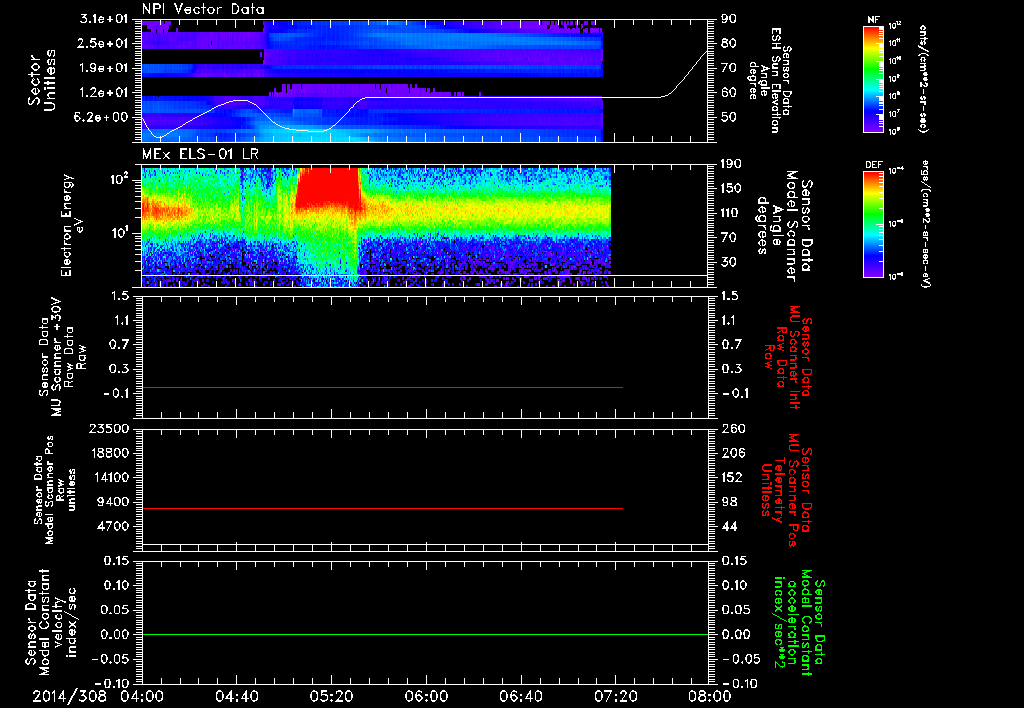Click the 4700 scanner position tick label
Screen dimensions: 1024x708
pyautogui.click(x=114, y=526)
